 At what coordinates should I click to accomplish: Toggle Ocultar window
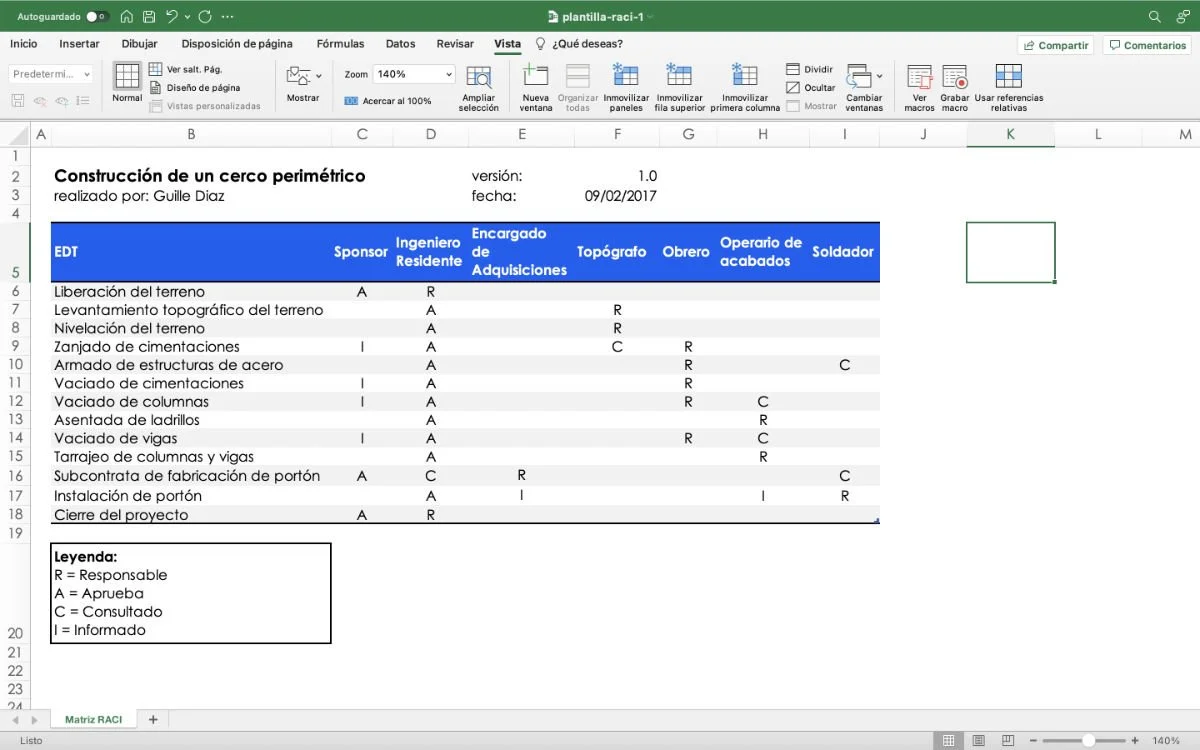point(808,86)
